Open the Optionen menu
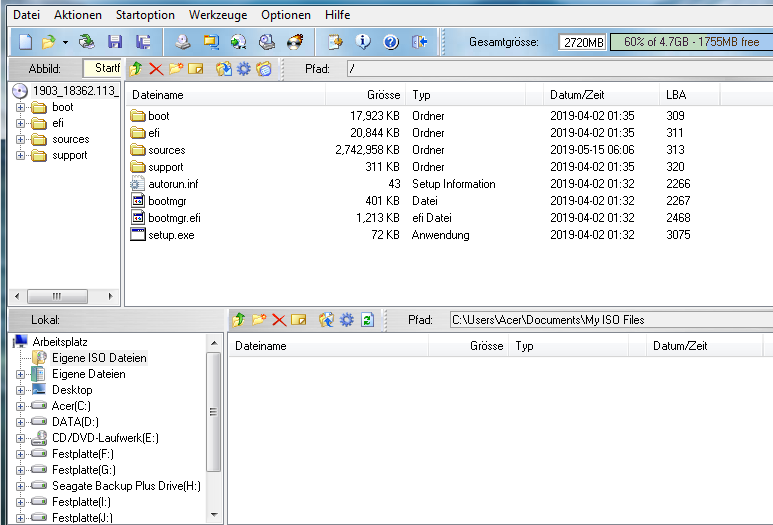773x525 pixels. pyautogui.click(x=286, y=15)
